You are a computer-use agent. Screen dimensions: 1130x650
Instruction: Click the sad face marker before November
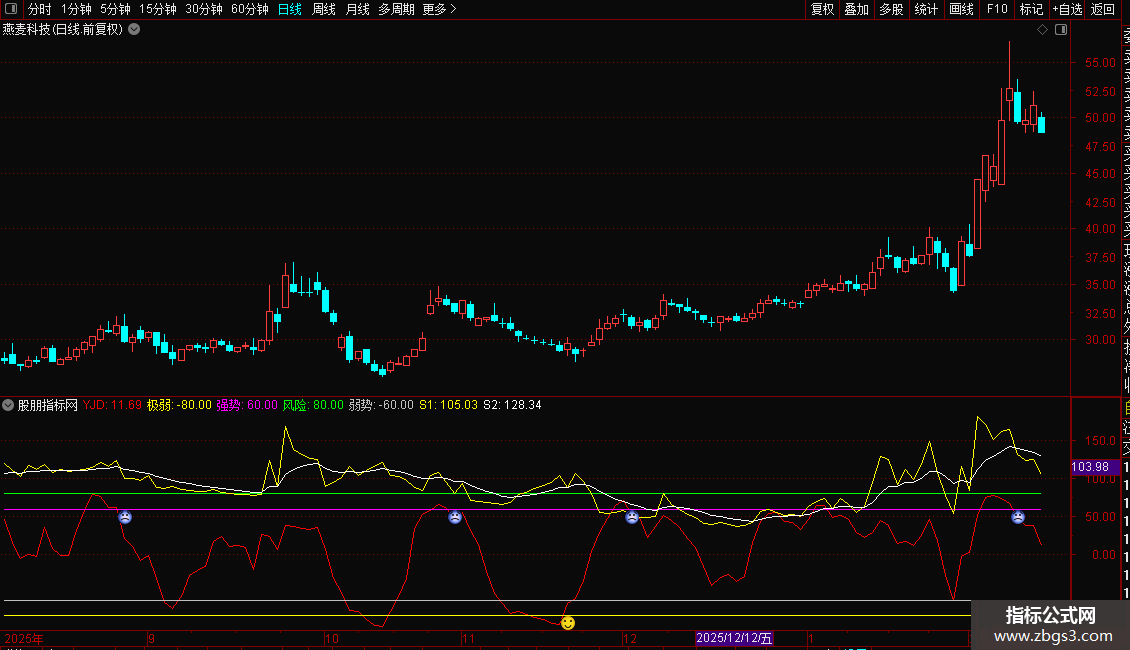coord(455,517)
